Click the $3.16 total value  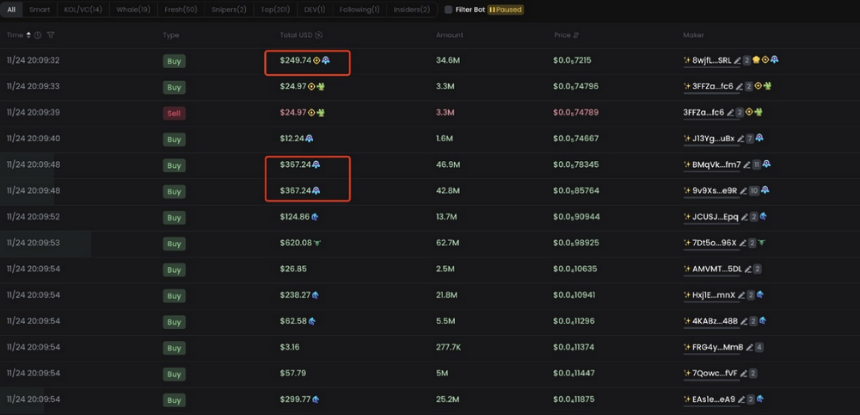(x=289, y=347)
